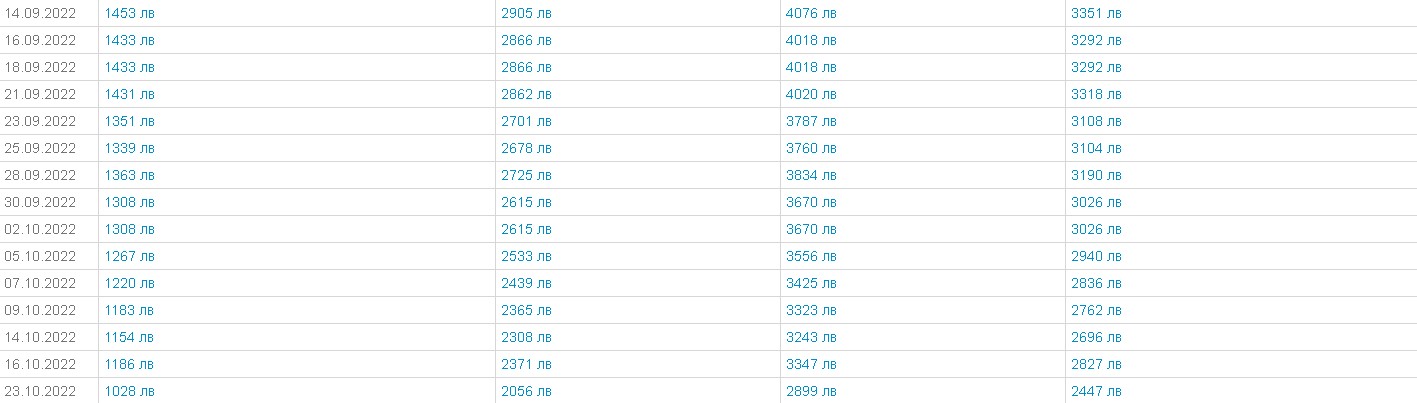
Task: Click the 1339 лв price link
Action: coord(130,148)
